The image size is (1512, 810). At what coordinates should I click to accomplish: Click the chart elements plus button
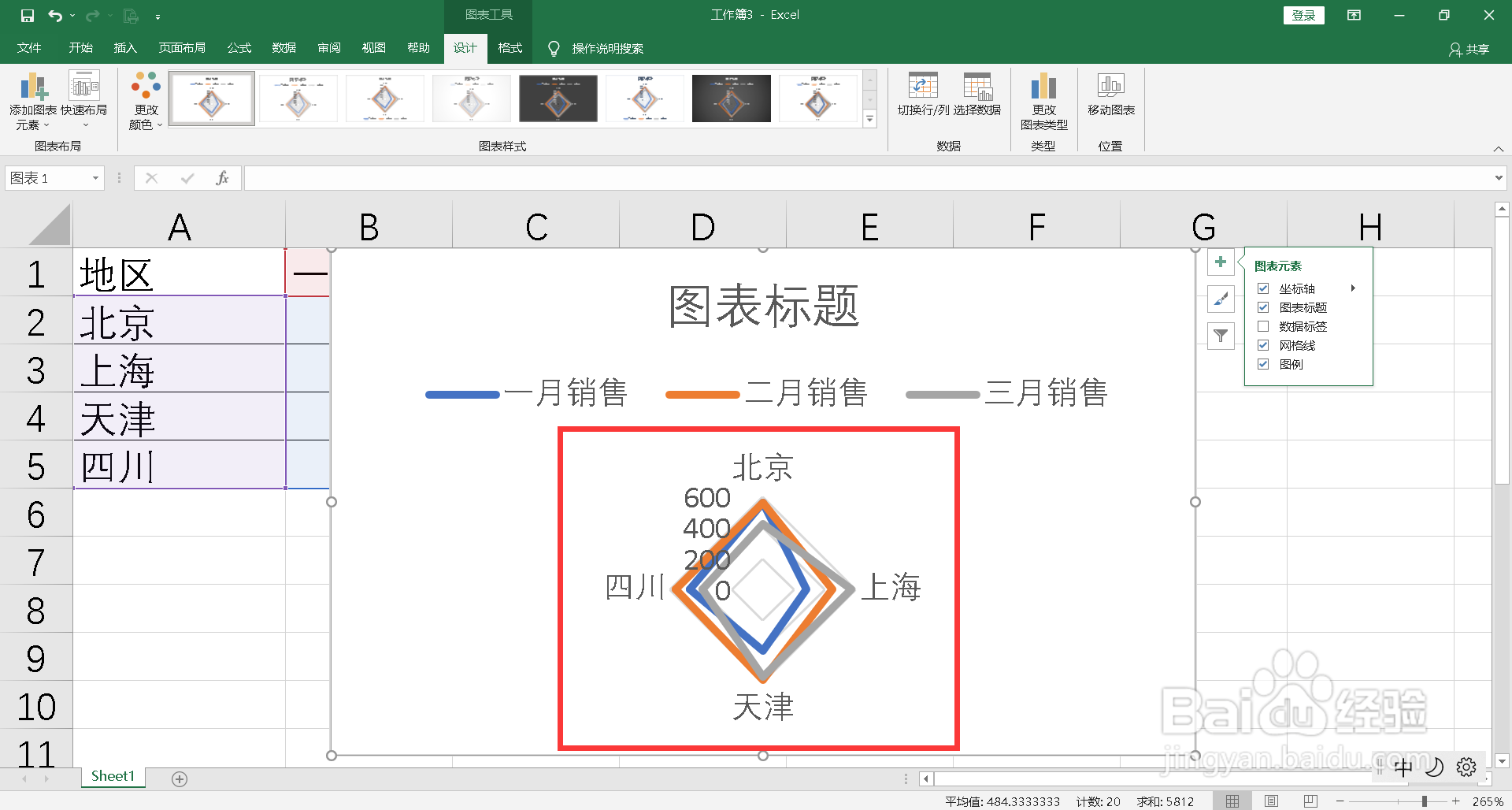click(x=1221, y=262)
